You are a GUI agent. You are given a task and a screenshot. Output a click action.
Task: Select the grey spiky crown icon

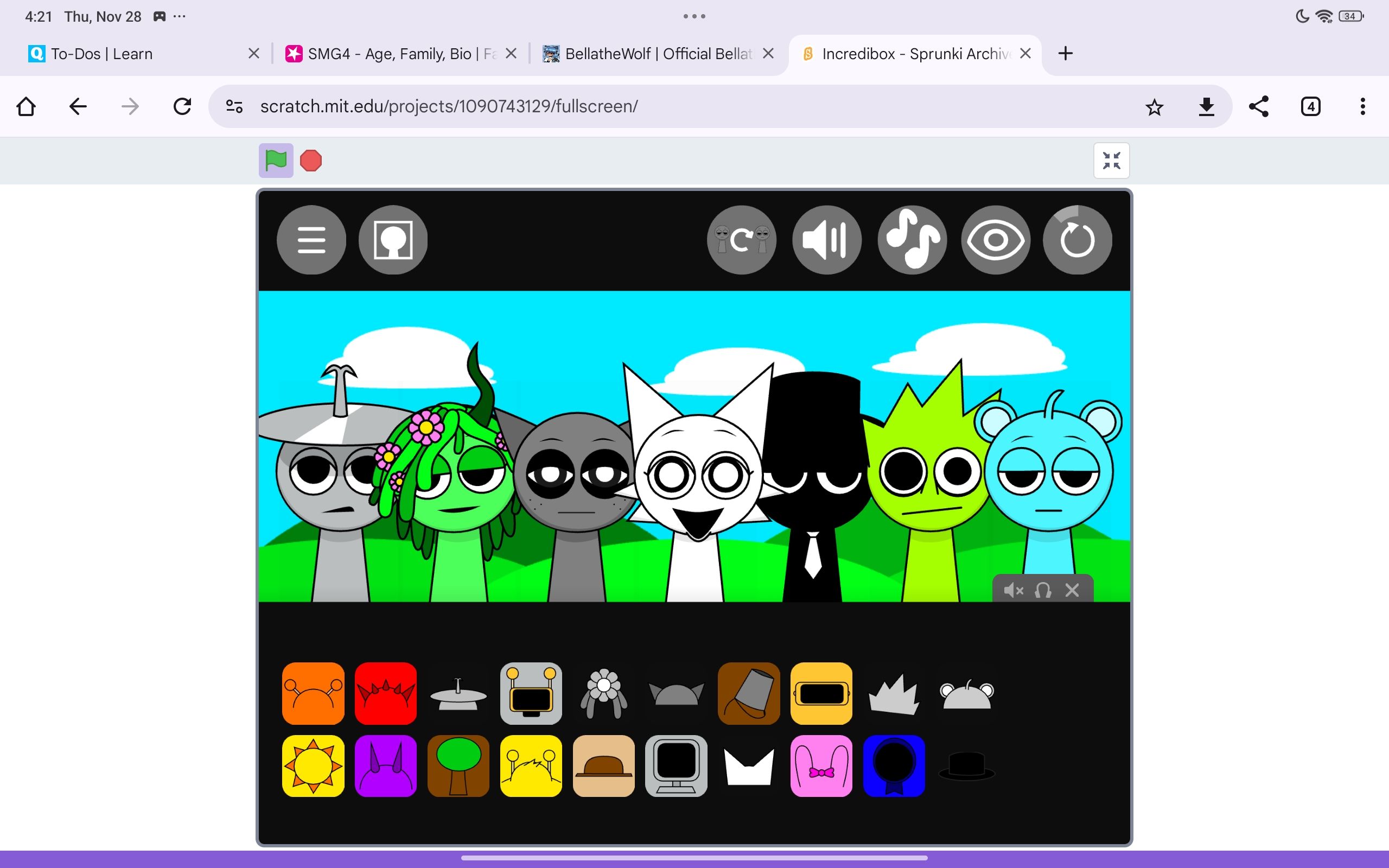[x=894, y=694]
